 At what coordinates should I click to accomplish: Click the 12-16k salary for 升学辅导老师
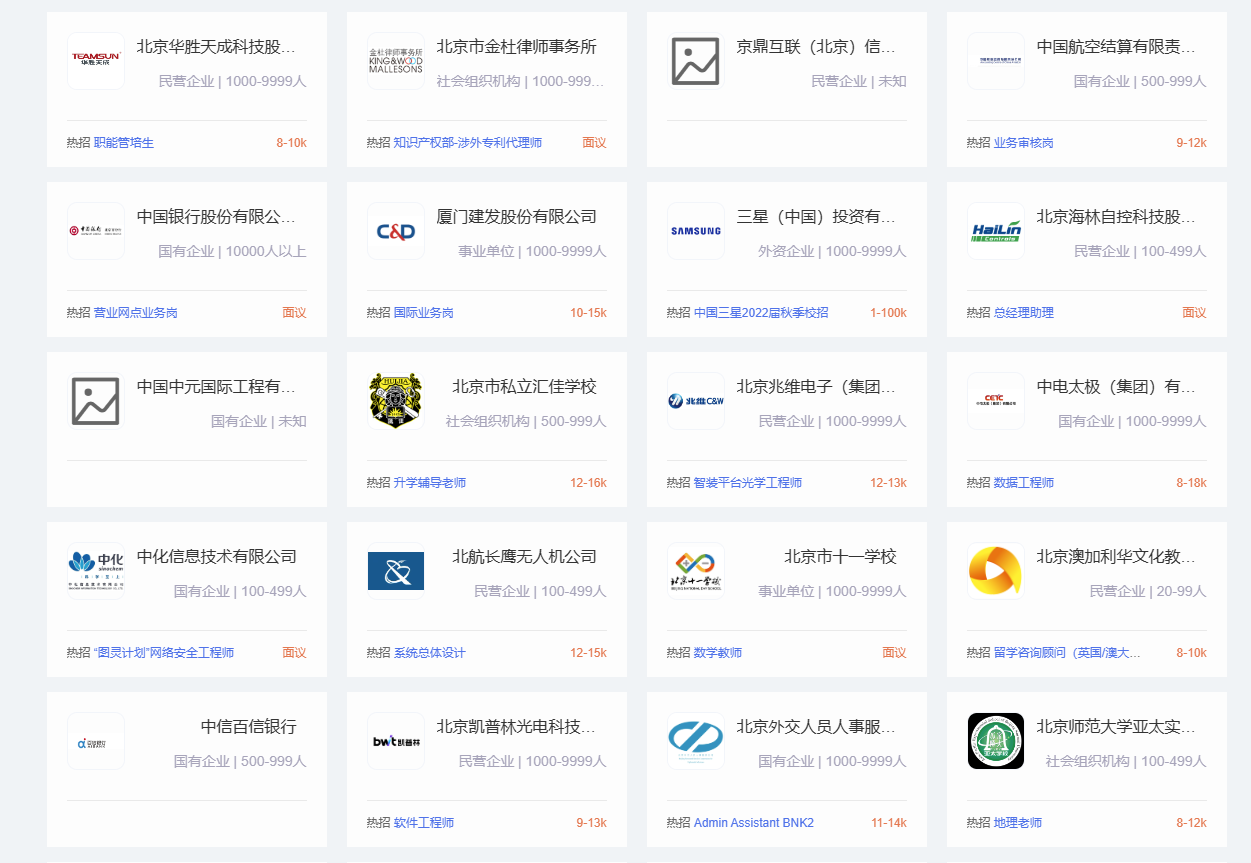(x=588, y=483)
